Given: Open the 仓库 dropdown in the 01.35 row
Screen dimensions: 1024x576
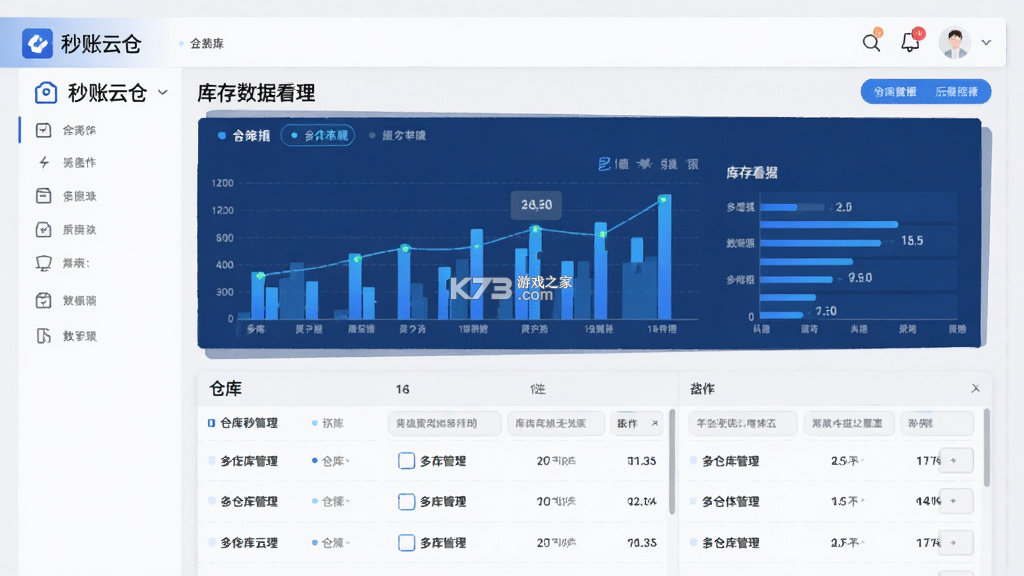Looking at the screenshot, I should tap(331, 461).
